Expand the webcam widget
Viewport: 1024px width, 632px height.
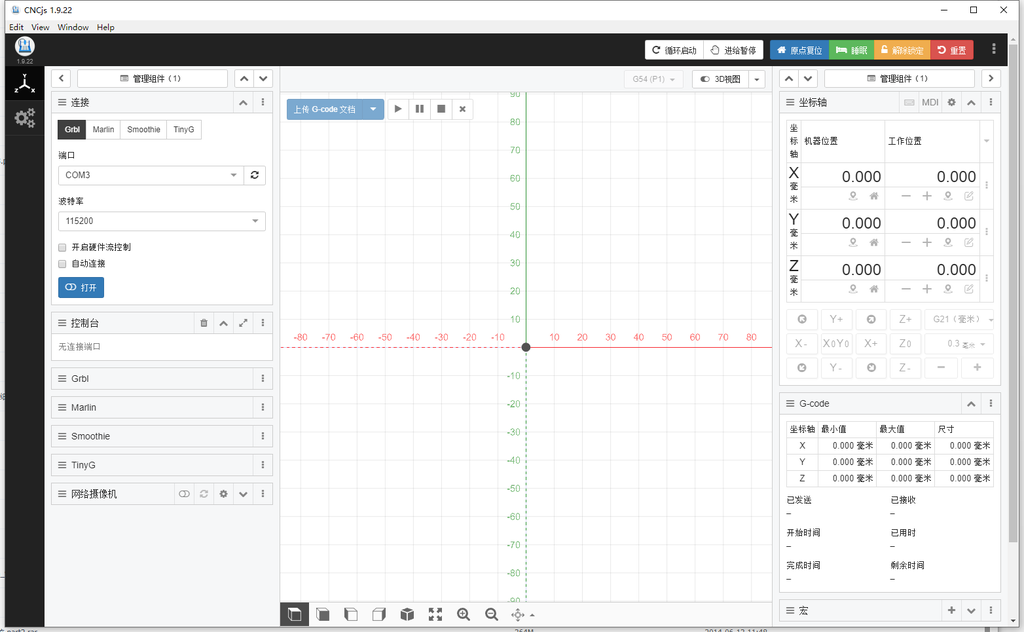pos(243,494)
